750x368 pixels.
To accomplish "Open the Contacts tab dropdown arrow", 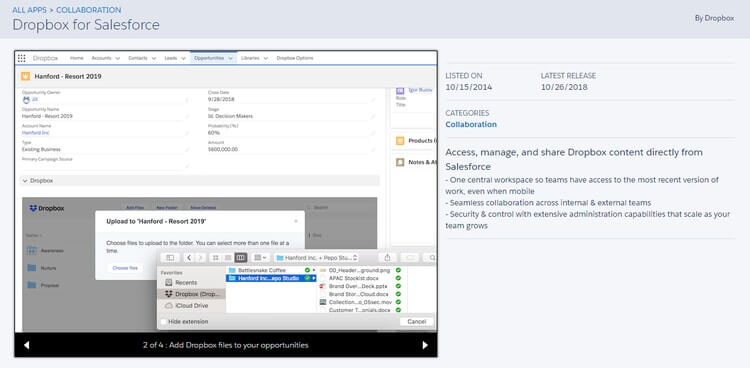I will [x=154, y=58].
